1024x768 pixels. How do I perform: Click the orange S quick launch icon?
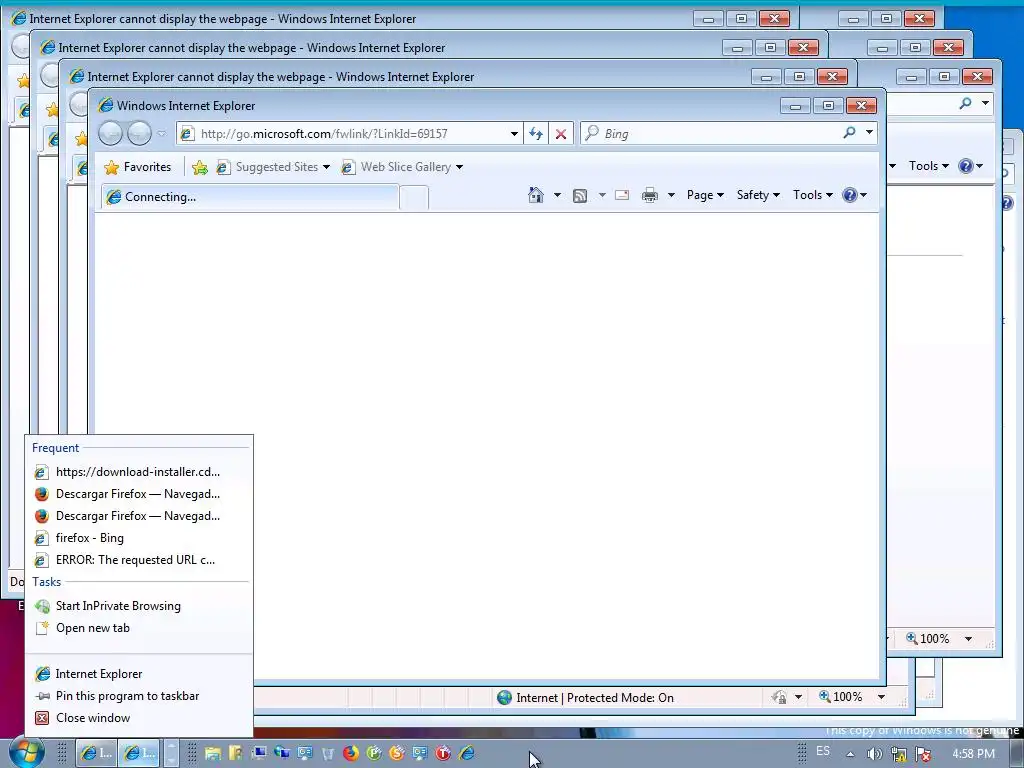pyautogui.click(x=397, y=753)
